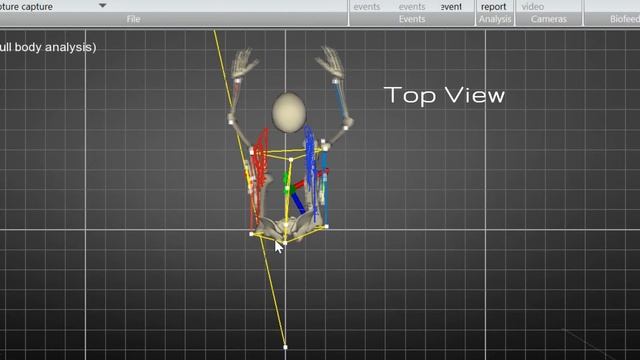
Task: Open the report button in Analysis group
Action: (x=493, y=7)
